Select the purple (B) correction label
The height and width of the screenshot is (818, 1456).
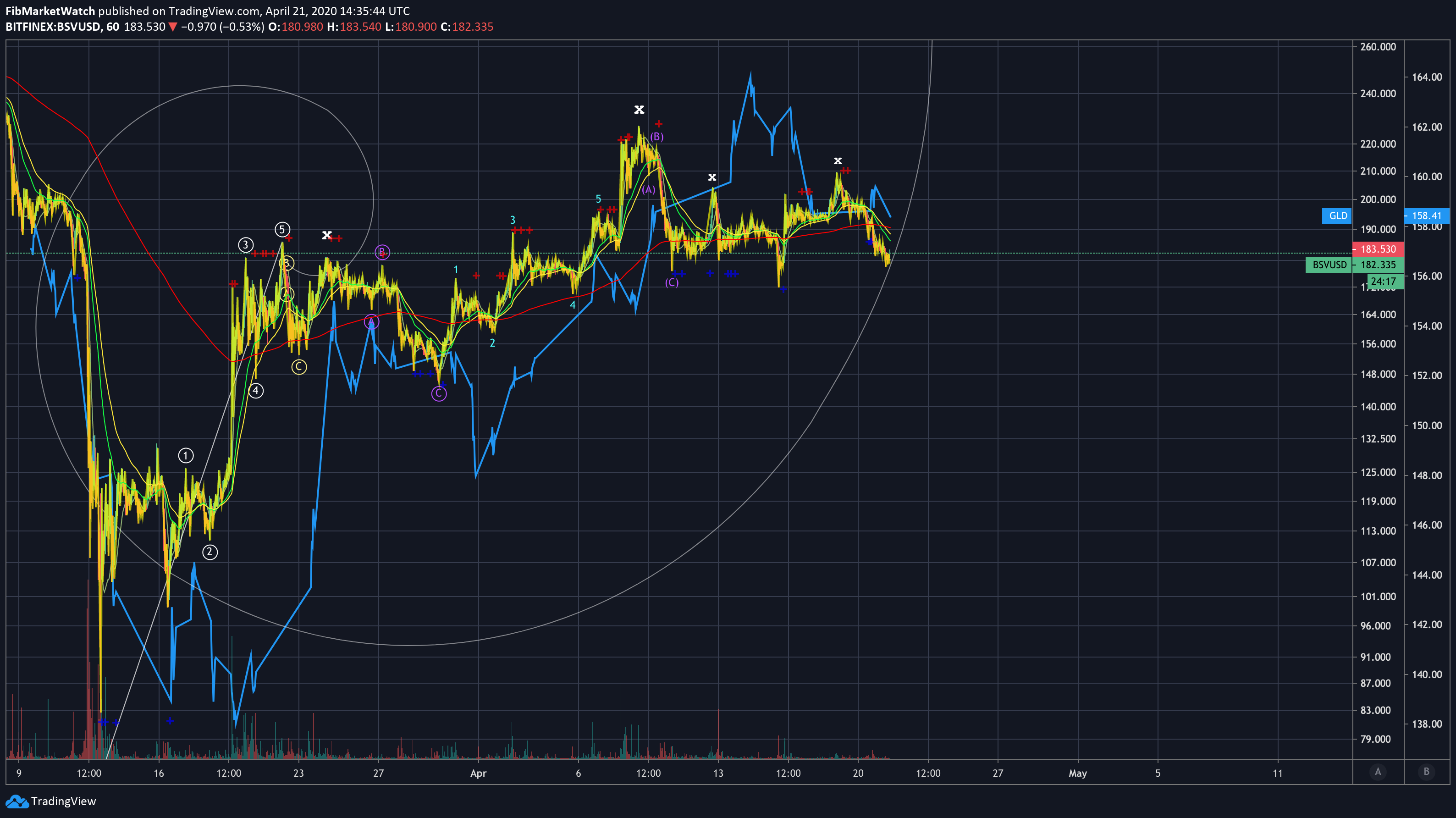click(x=656, y=137)
